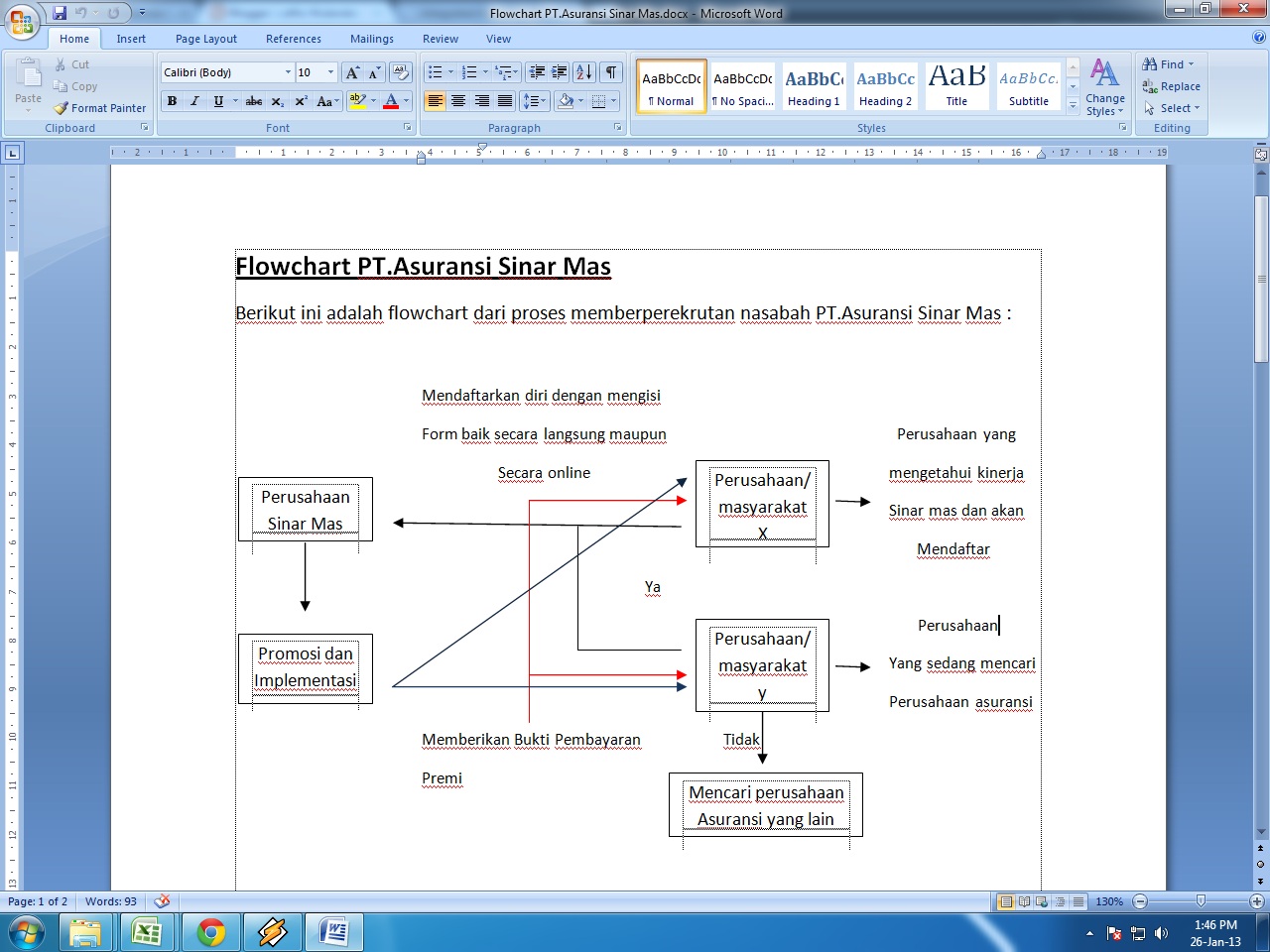This screenshot has height=952, width=1270.
Task: Click the Office button
Action: pyautogui.click(x=22, y=20)
